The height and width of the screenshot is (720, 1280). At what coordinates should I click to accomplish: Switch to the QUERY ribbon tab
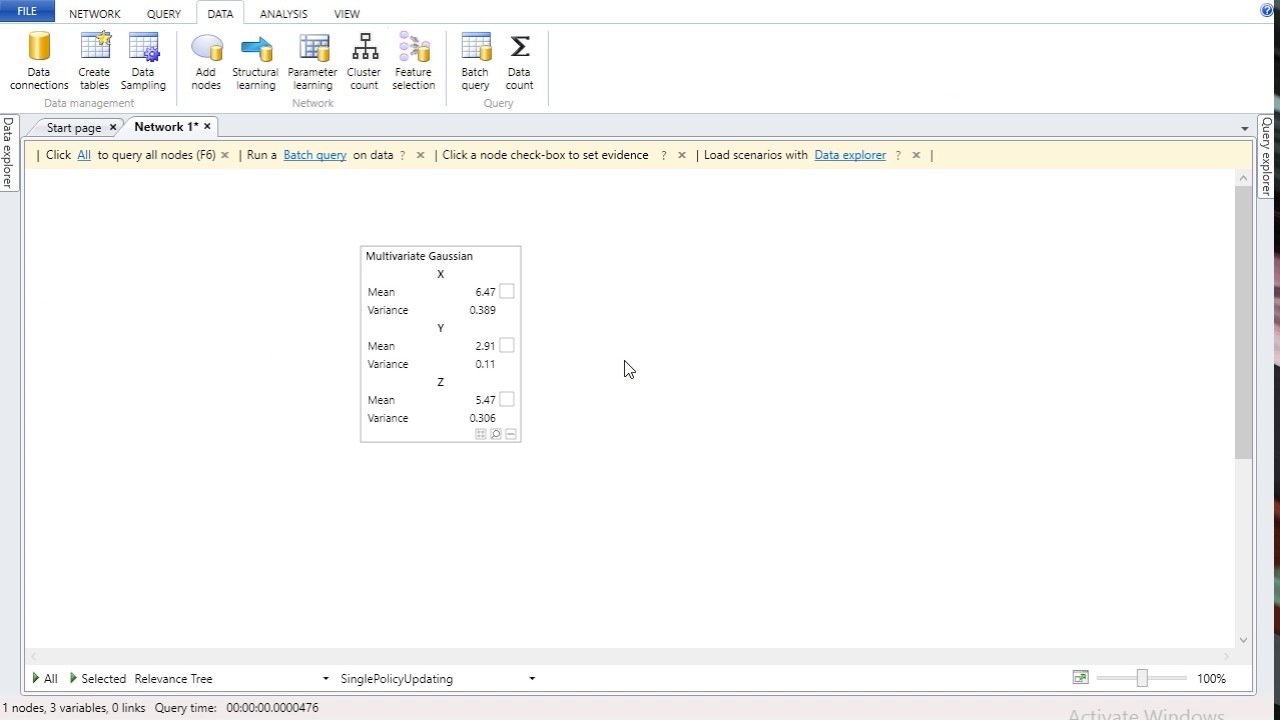164,14
